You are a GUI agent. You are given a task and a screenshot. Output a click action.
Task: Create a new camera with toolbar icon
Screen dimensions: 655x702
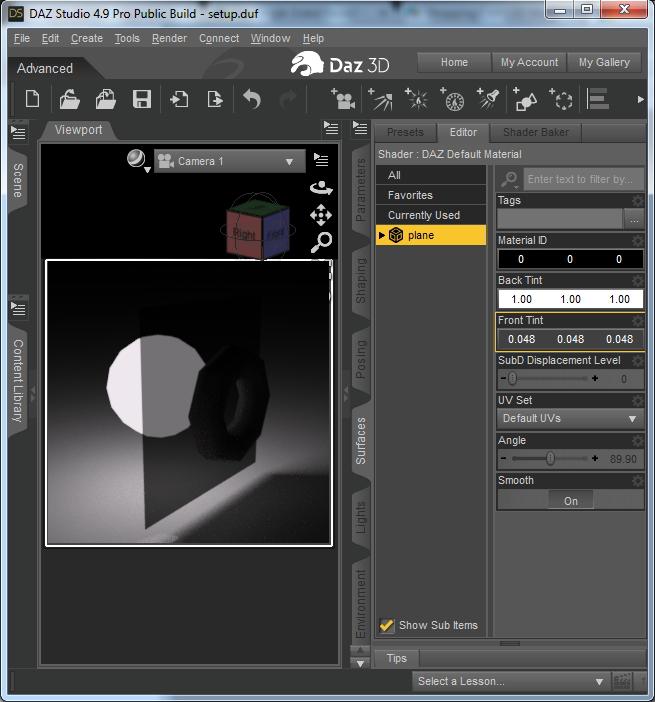pos(343,99)
